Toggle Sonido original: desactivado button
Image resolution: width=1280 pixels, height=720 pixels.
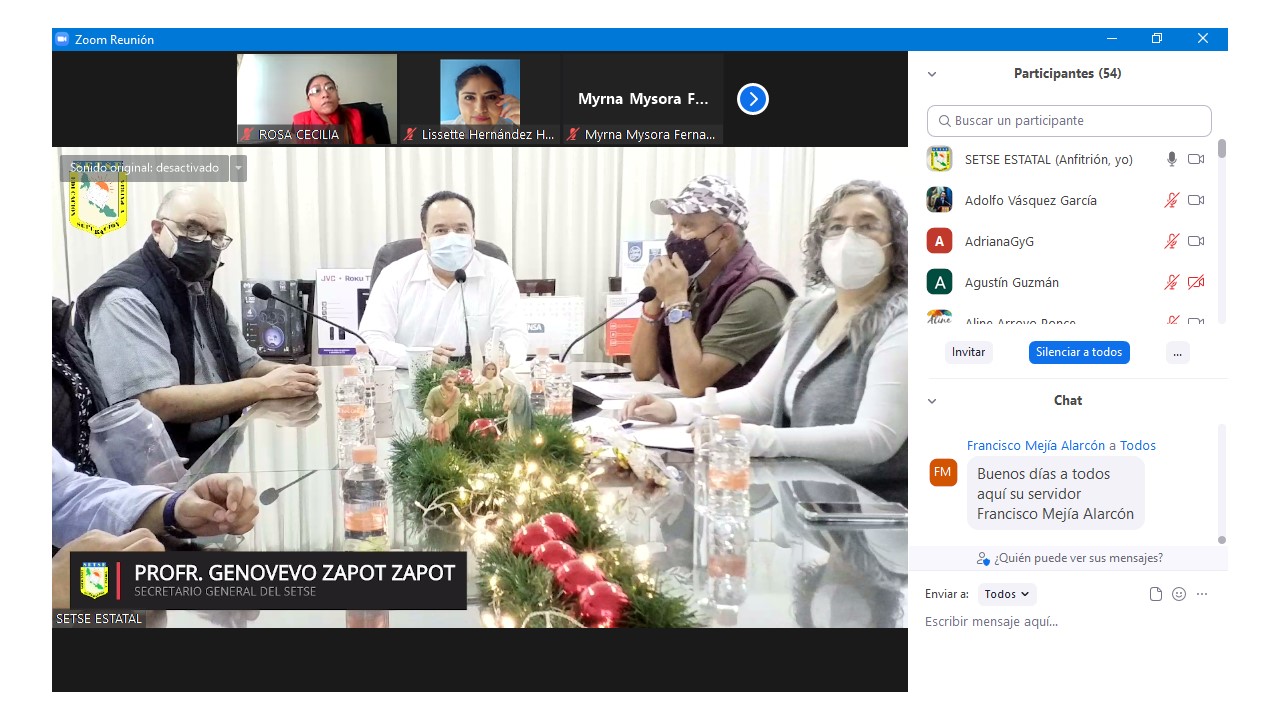tap(144, 168)
